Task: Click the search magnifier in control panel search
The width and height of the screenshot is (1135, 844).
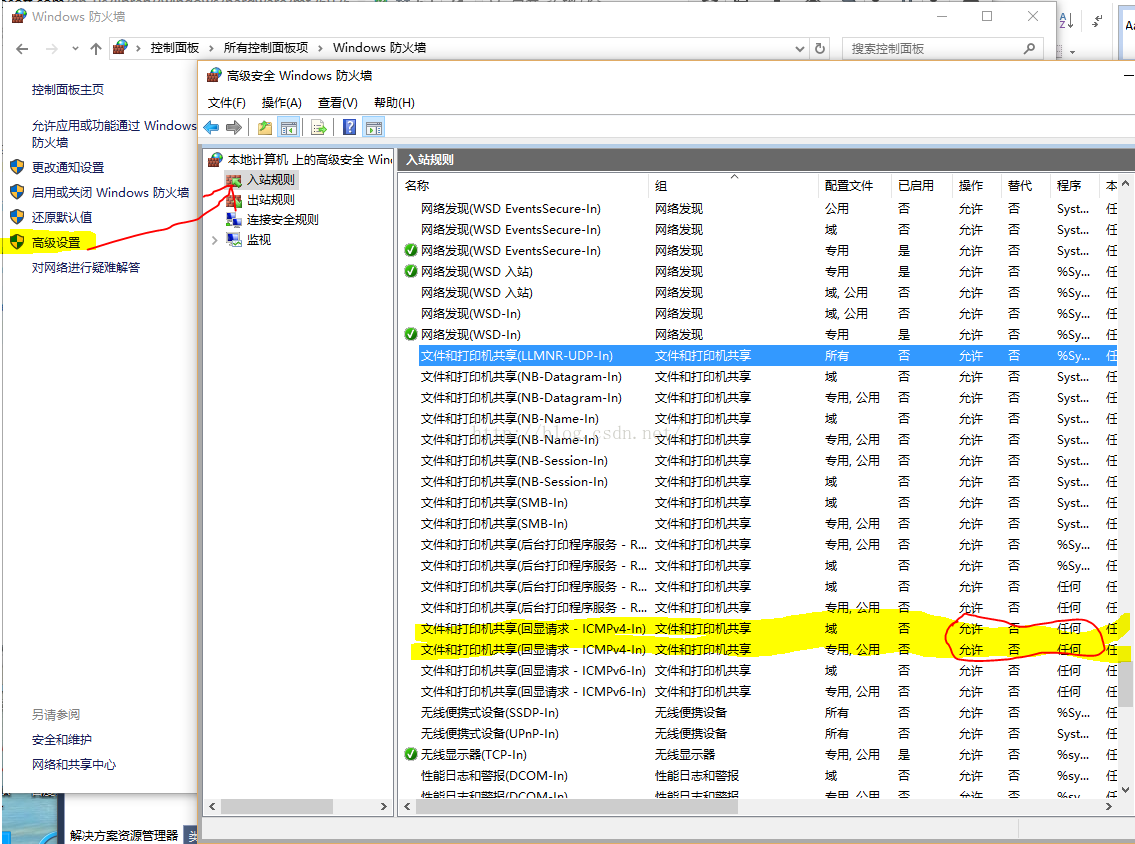Action: point(1029,48)
